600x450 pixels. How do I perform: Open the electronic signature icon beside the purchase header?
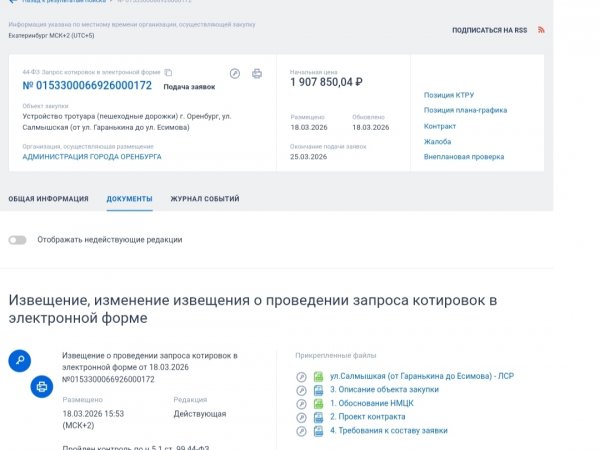pos(235,73)
